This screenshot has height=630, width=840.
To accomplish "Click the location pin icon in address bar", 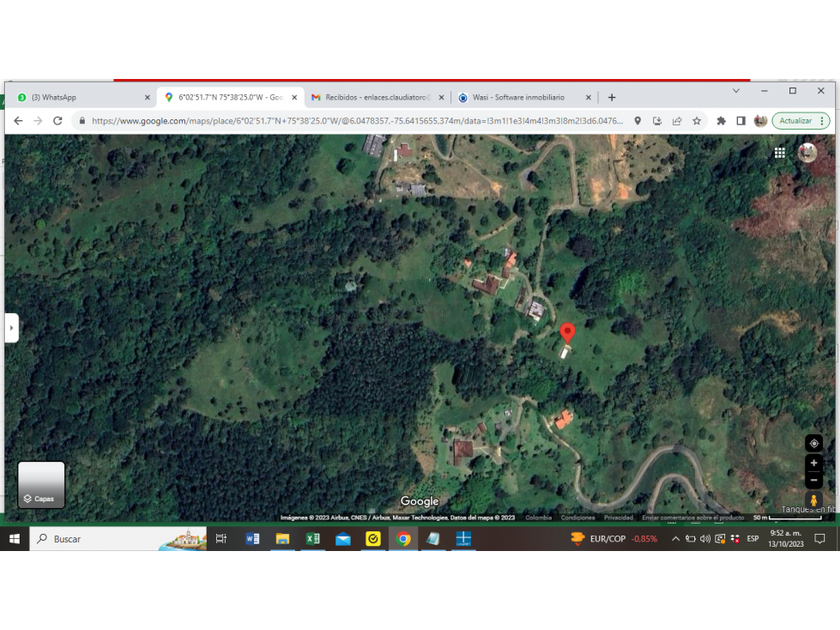I will [x=638, y=121].
